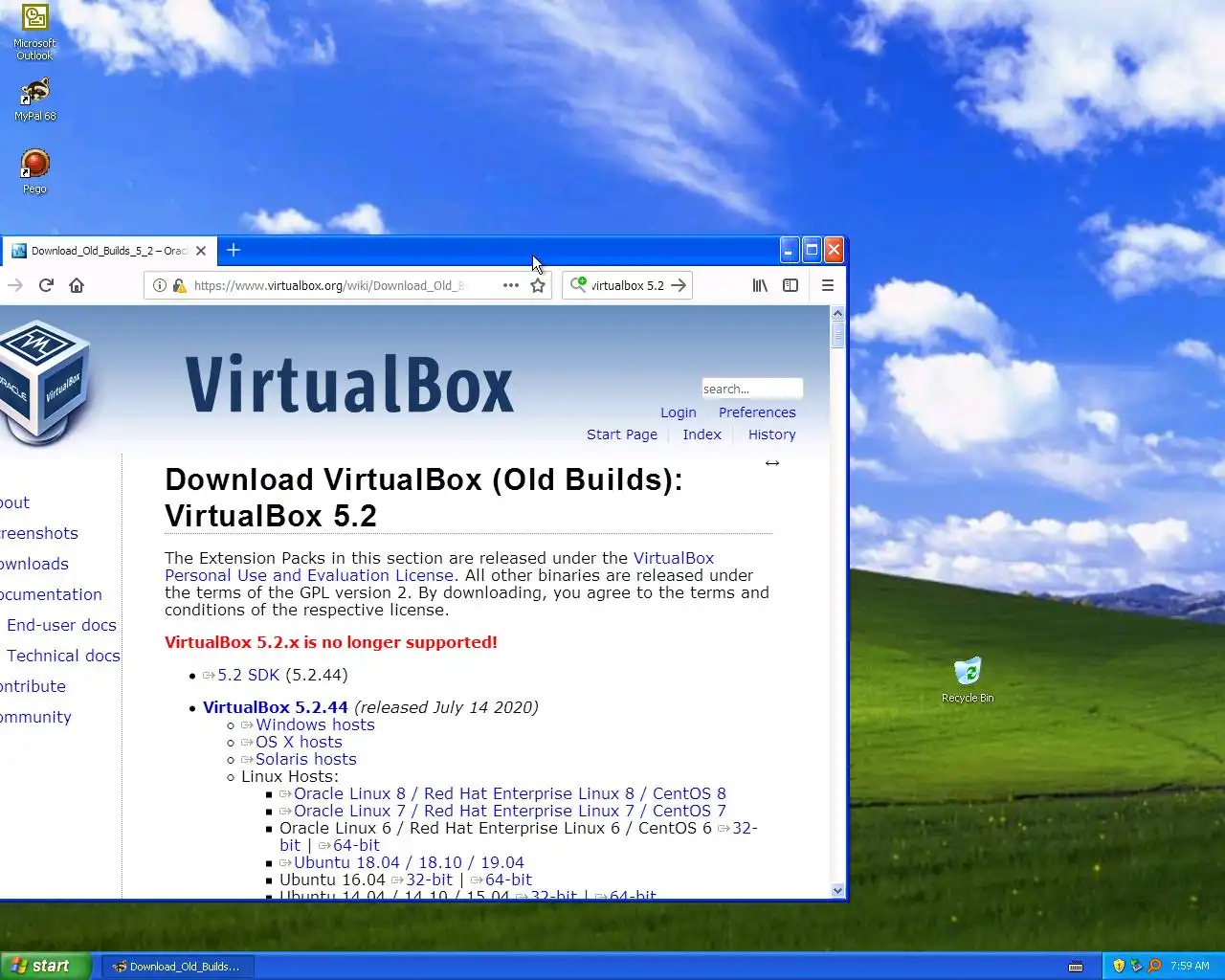The width and height of the screenshot is (1225, 980).
Task: Click the width toggle double-arrow icon
Action: [772, 463]
